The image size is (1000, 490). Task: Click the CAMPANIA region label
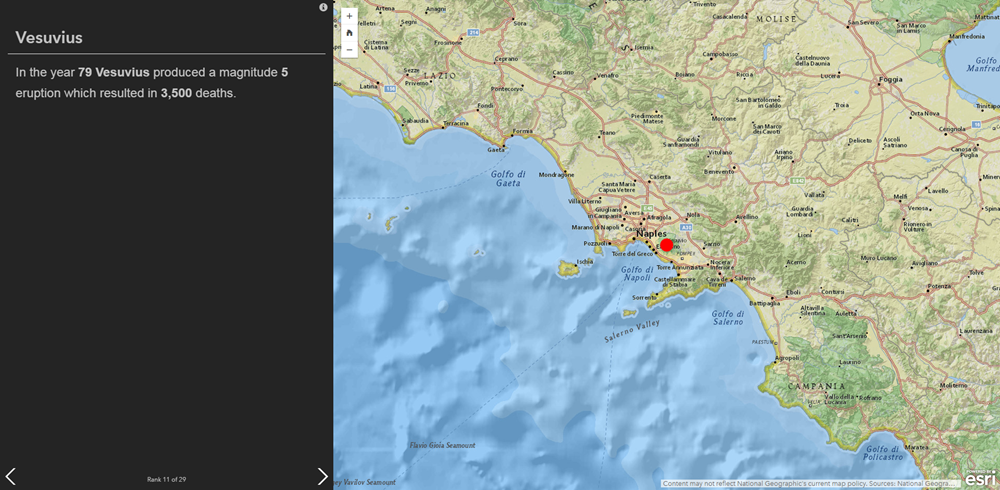[x=816, y=387]
